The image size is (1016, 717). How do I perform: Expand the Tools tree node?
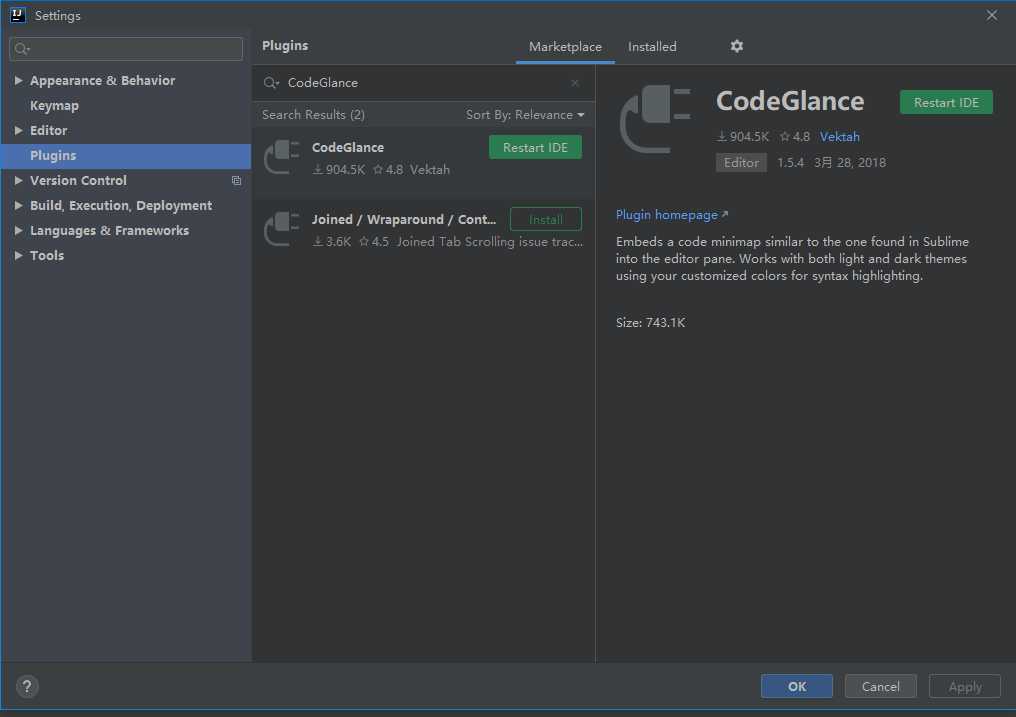coord(18,255)
